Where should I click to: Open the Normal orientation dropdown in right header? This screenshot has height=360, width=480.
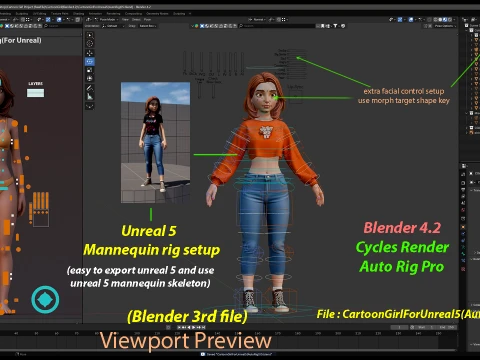point(258,20)
